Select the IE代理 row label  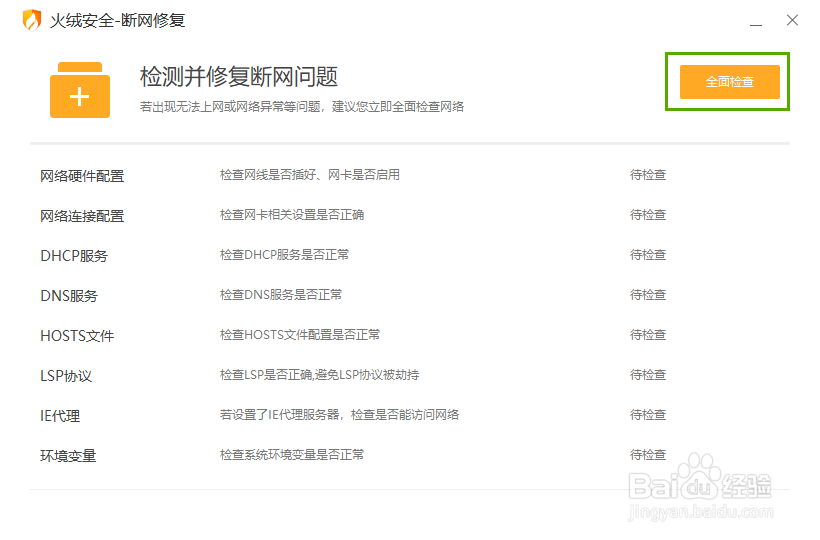[x=60, y=416]
